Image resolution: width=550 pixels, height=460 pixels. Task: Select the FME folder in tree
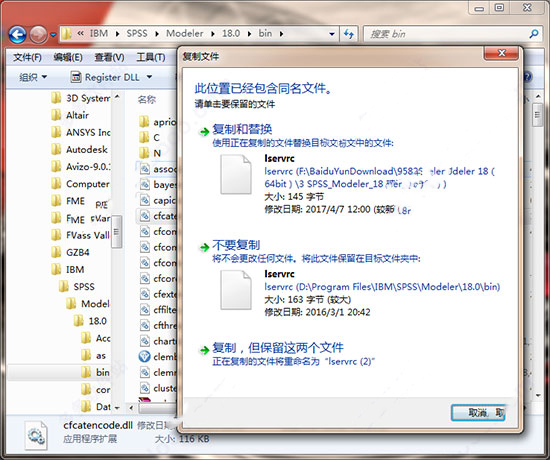click(68, 201)
